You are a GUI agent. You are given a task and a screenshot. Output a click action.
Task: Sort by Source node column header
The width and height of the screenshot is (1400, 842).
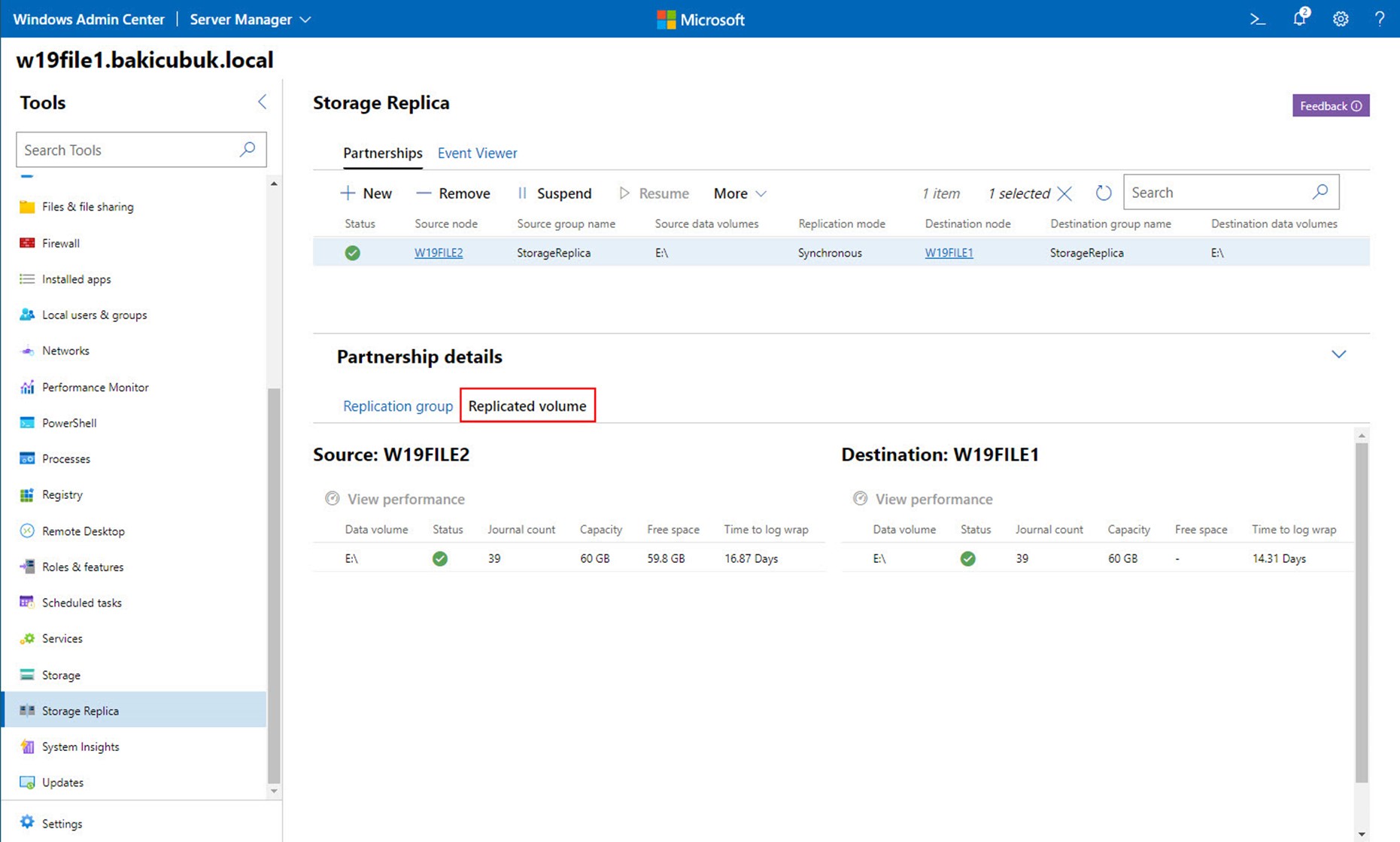(x=446, y=223)
